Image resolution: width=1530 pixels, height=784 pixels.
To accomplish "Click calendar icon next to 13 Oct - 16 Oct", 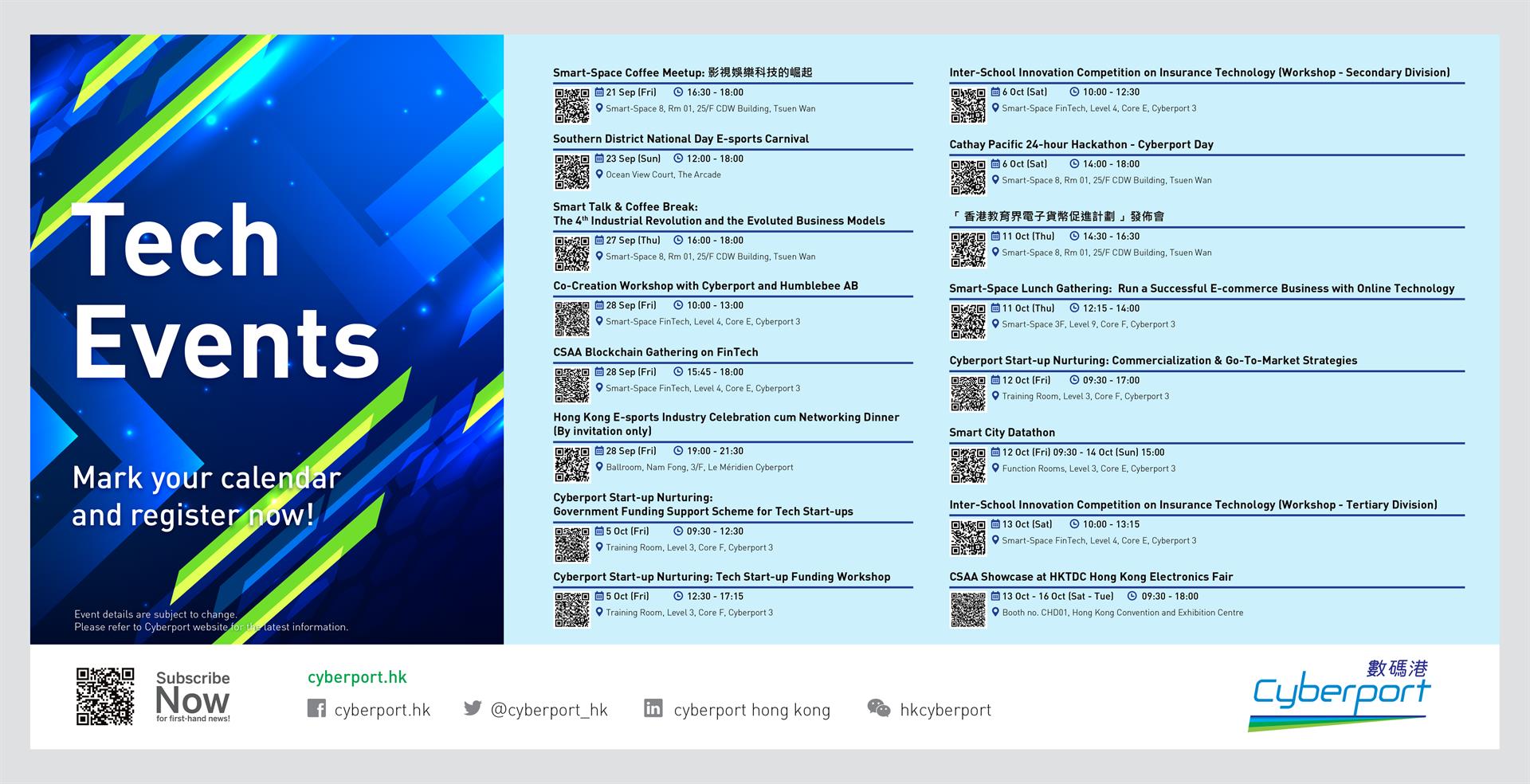I will tap(995, 595).
